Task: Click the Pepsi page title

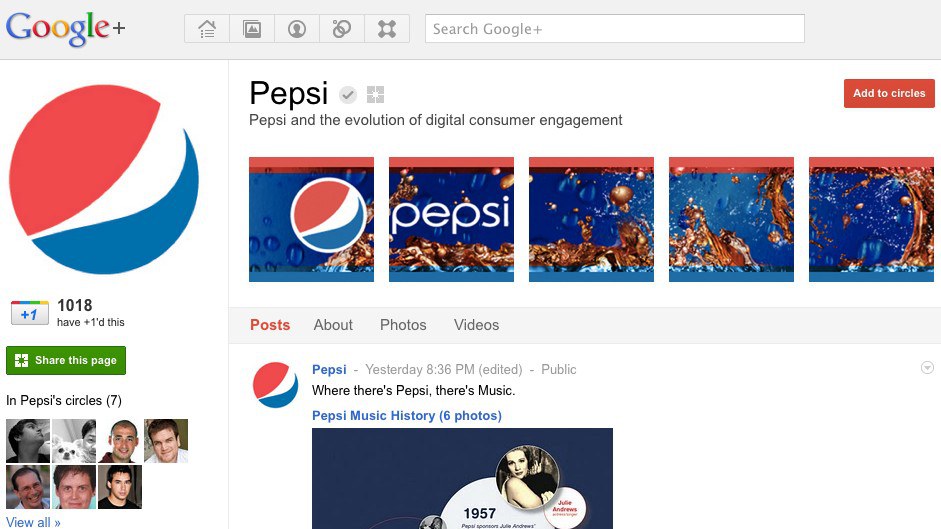Action: pyautogui.click(x=289, y=94)
